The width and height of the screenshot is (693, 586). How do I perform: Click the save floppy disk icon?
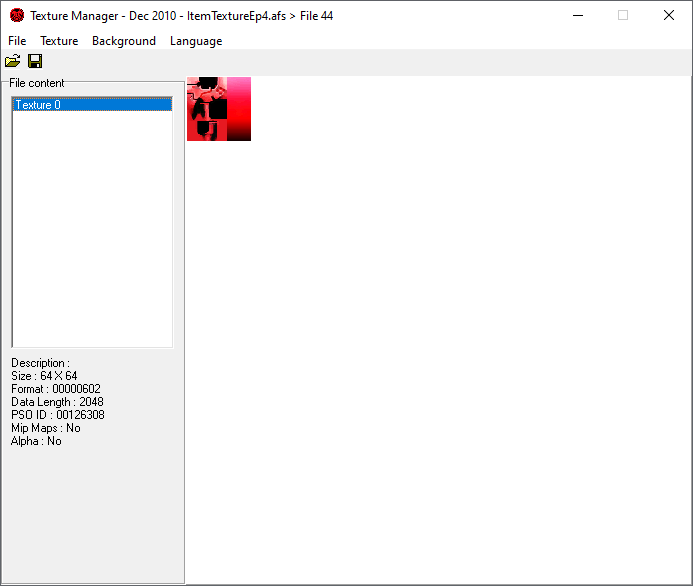(x=35, y=61)
